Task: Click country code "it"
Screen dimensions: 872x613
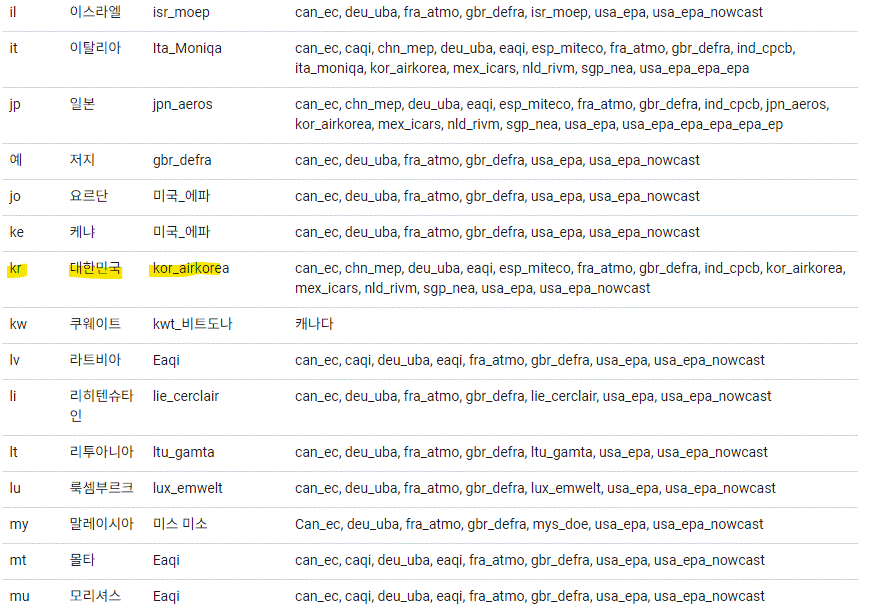Action: pyautogui.click(x=13, y=48)
